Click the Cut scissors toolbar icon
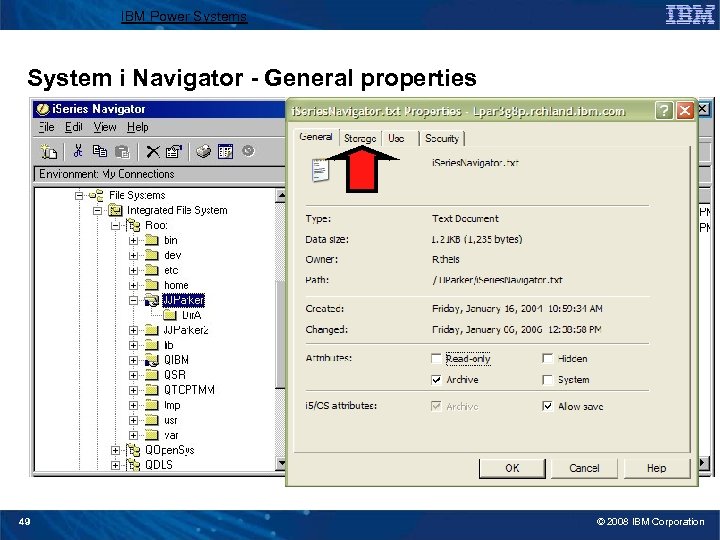720x540 pixels. (78, 151)
